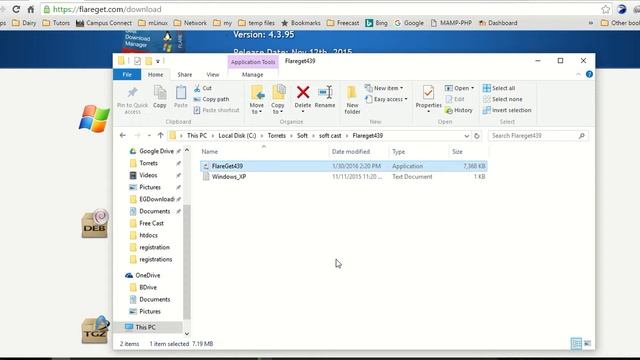Viewport: 640px width, 360px height.
Task: Sort files by the Name column header
Action: point(264,151)
